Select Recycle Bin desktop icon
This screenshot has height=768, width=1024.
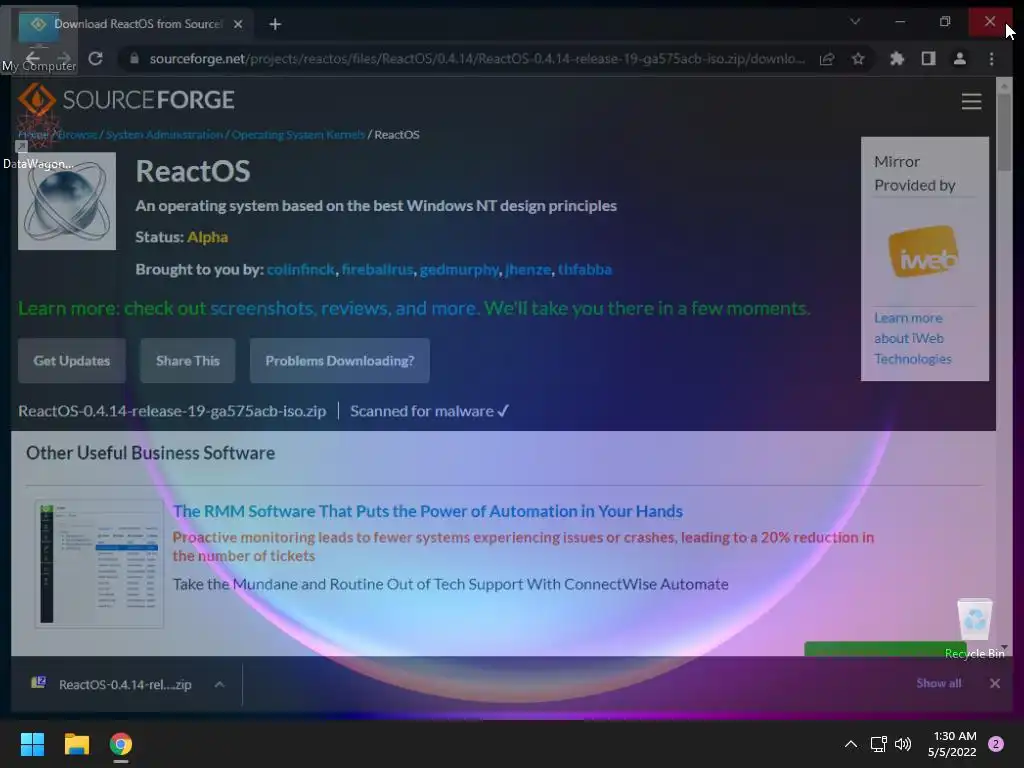coord(975,628)
